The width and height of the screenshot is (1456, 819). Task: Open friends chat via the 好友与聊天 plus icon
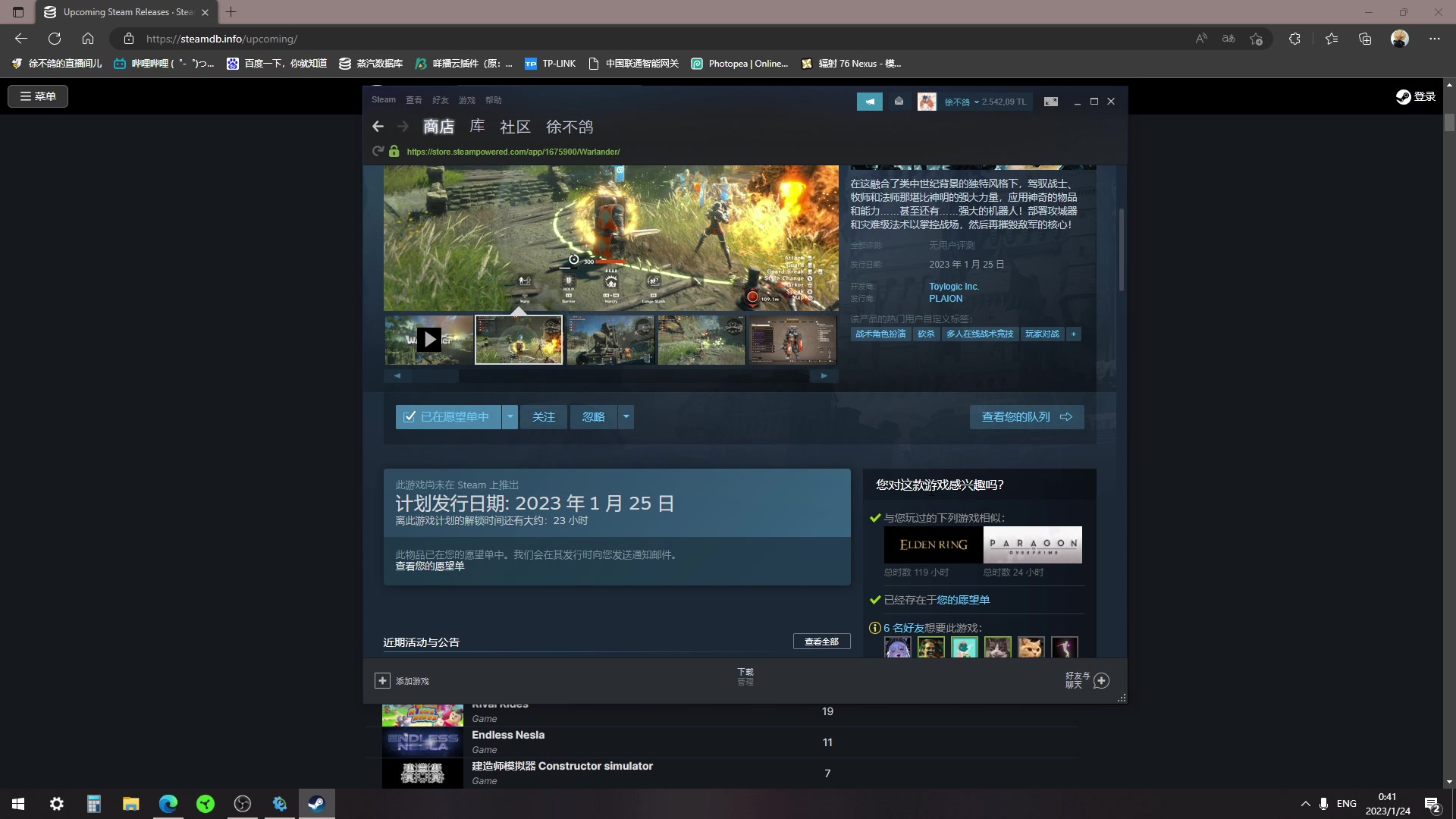(x=1102, y=681)
